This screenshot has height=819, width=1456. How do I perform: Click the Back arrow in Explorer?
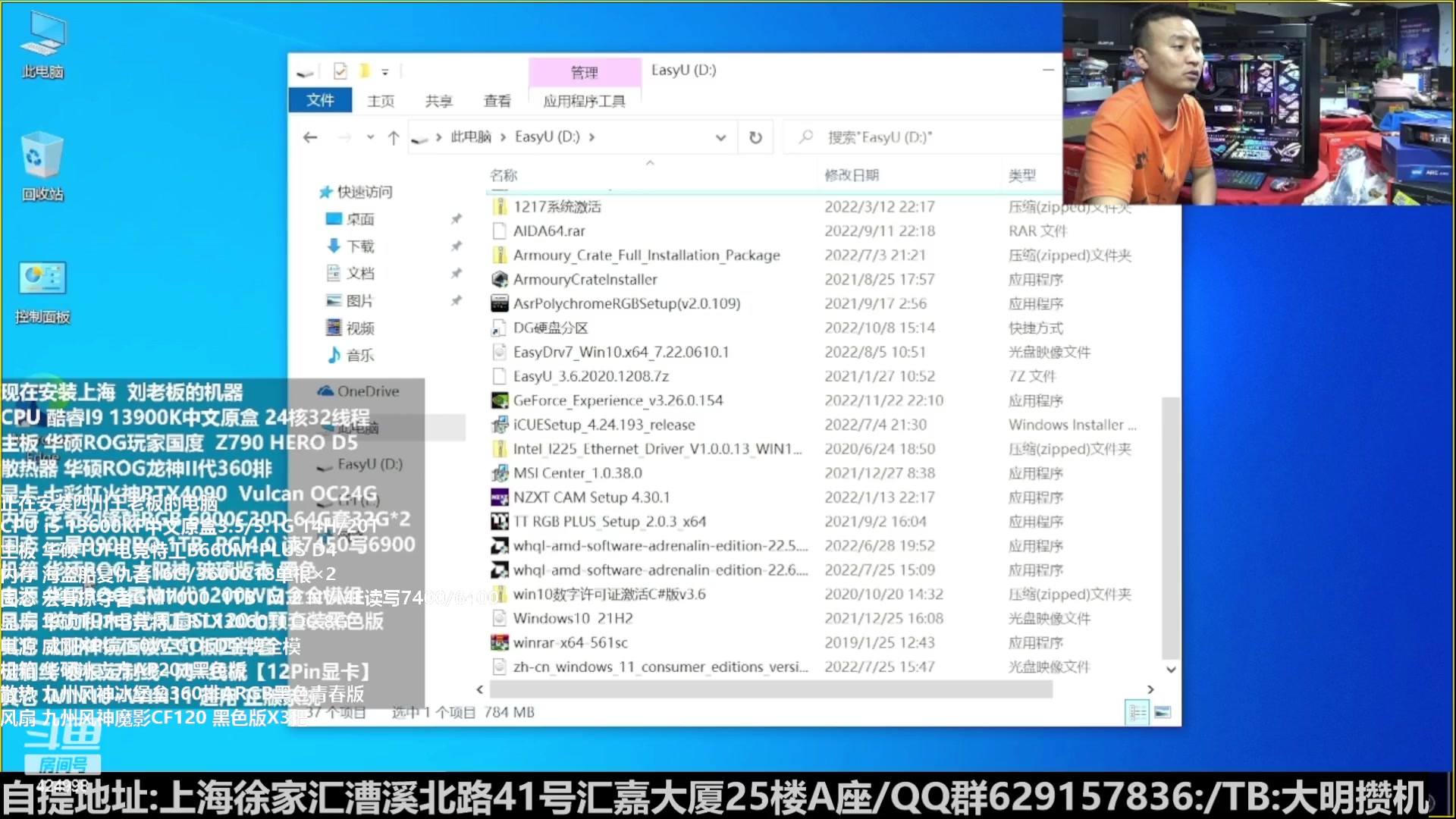point(310,137)
